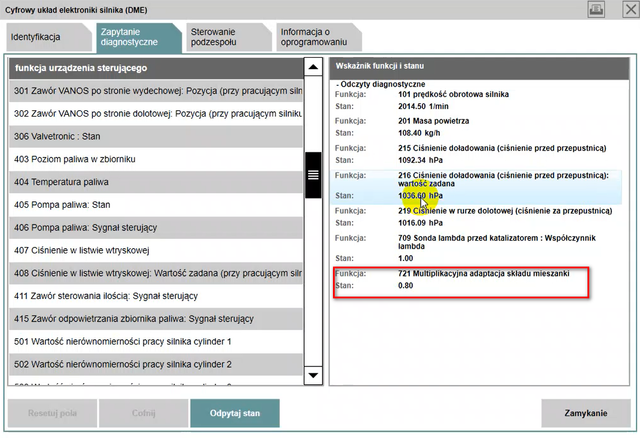Grab the function list scrollbar thumb
This screenshot has height=438, width=640.
click(313, 175)
